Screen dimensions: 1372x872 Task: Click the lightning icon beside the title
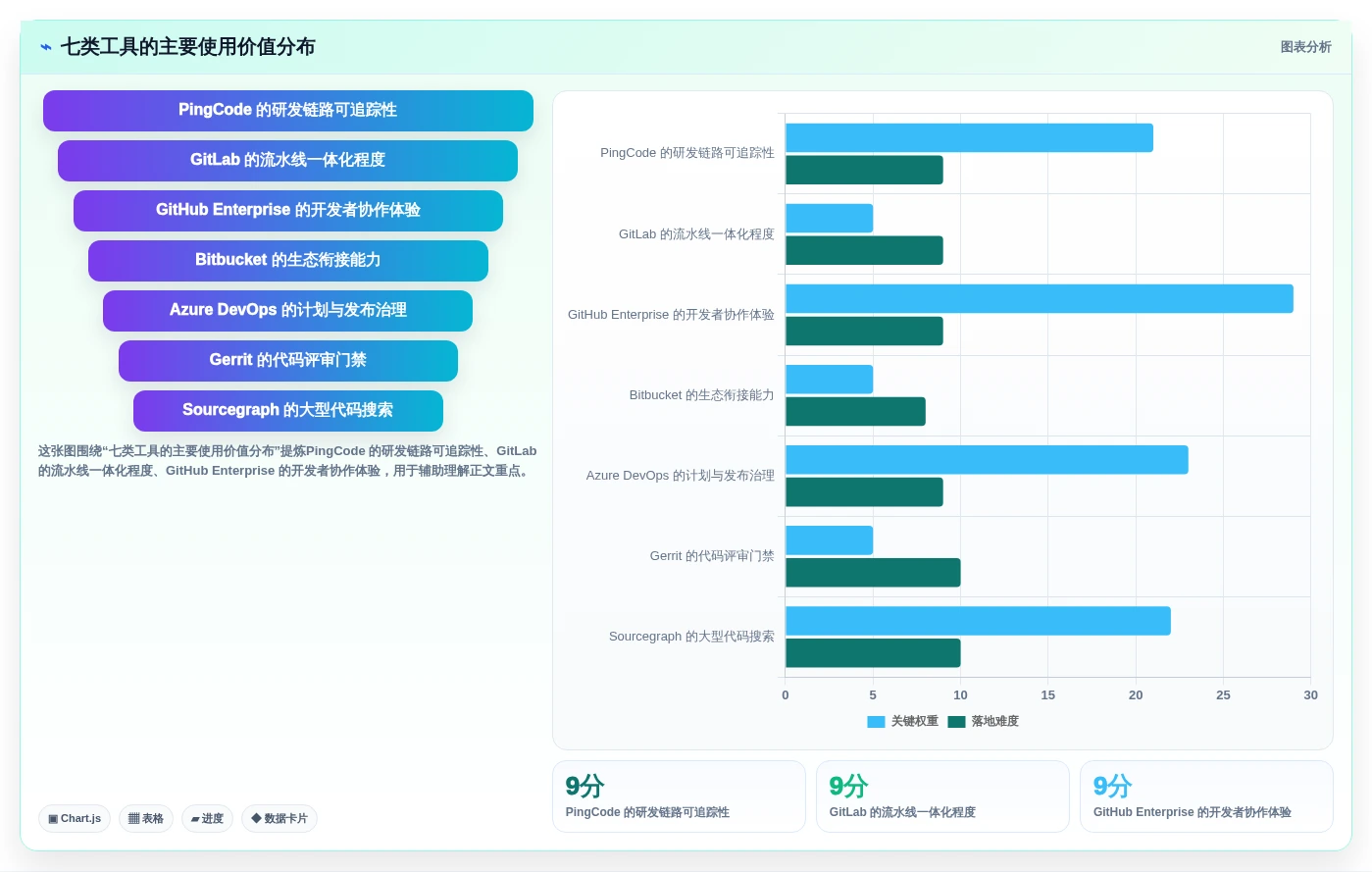[x=46, y=47]
